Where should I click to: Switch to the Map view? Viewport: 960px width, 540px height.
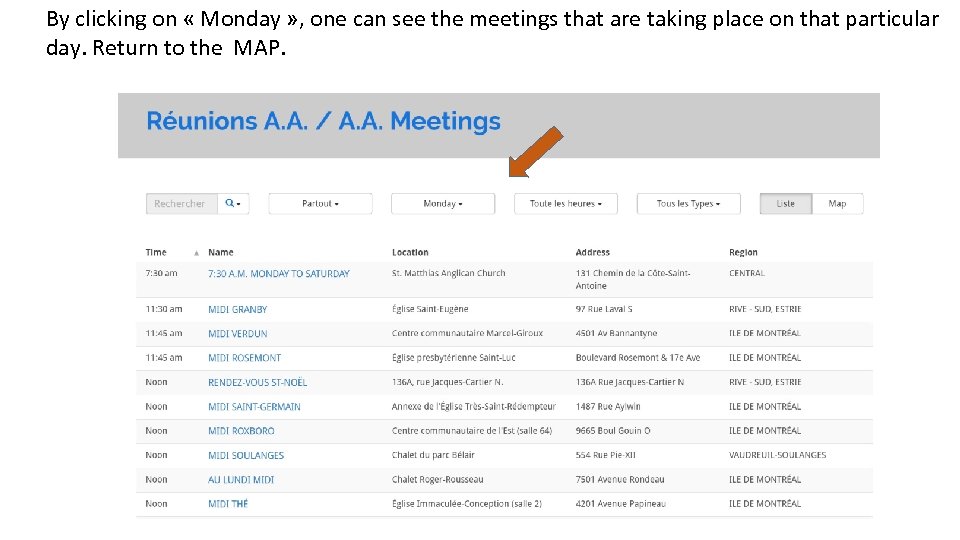837,204
